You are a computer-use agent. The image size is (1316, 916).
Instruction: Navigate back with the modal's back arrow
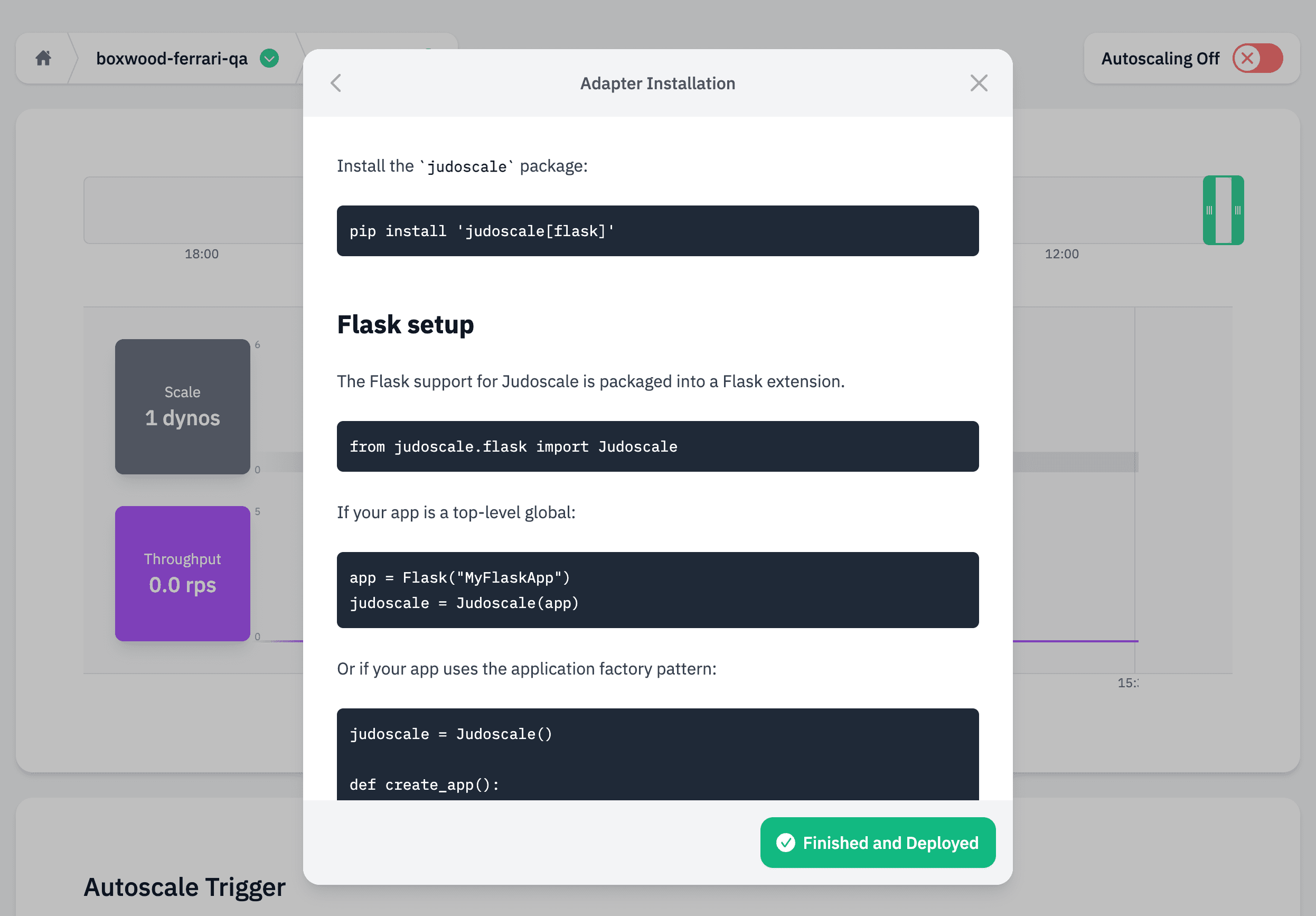point(335,83)
